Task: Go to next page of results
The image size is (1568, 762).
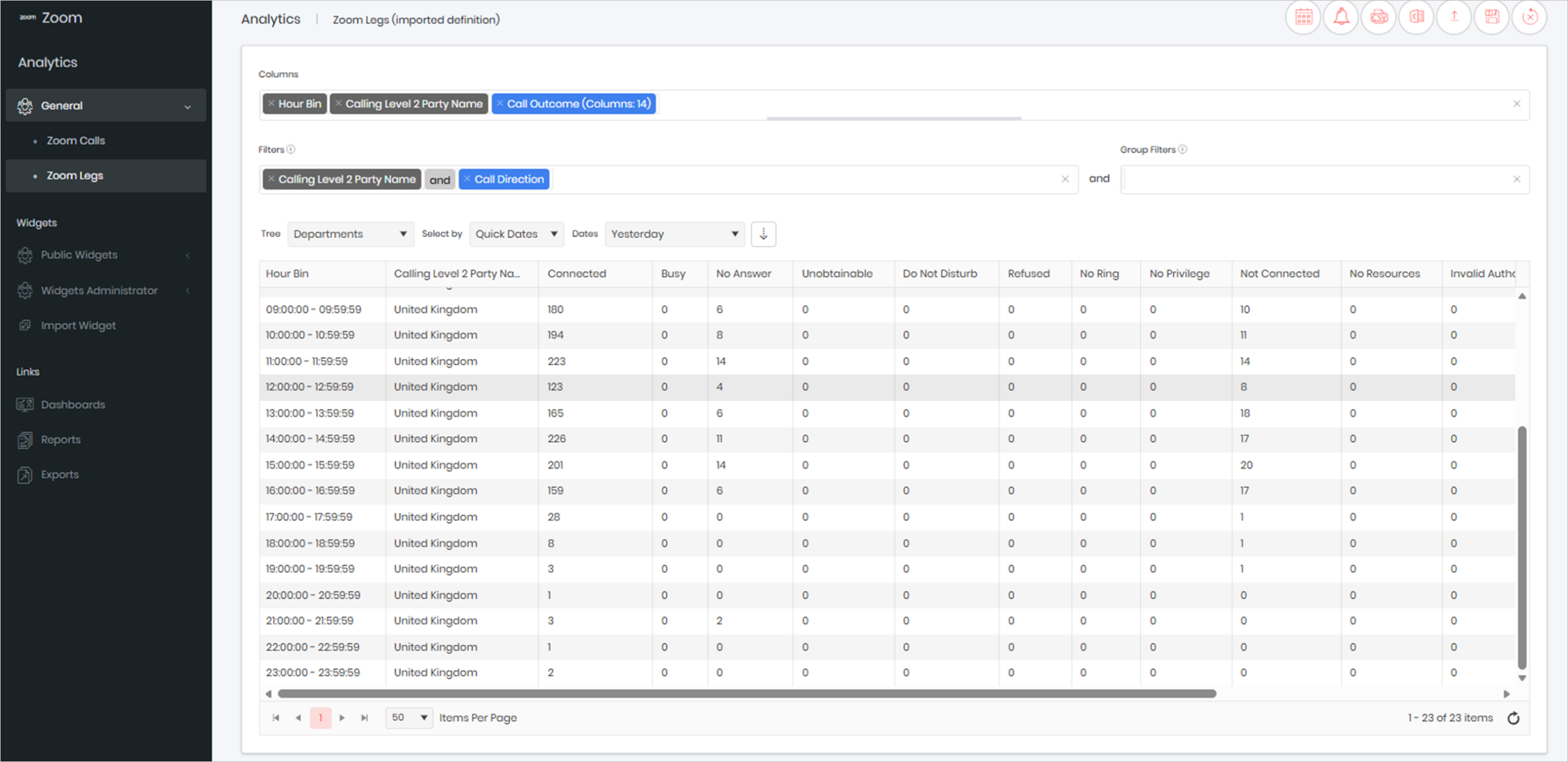Action: coord(342,718)
